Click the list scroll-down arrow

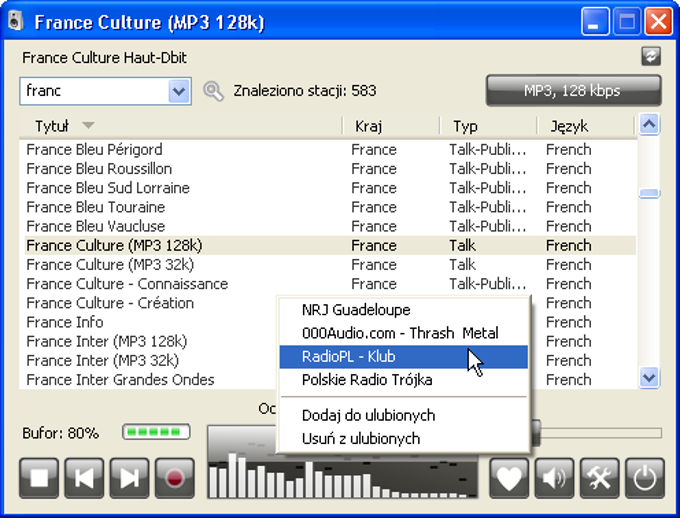pyautogui.click(x=649, y=377)
